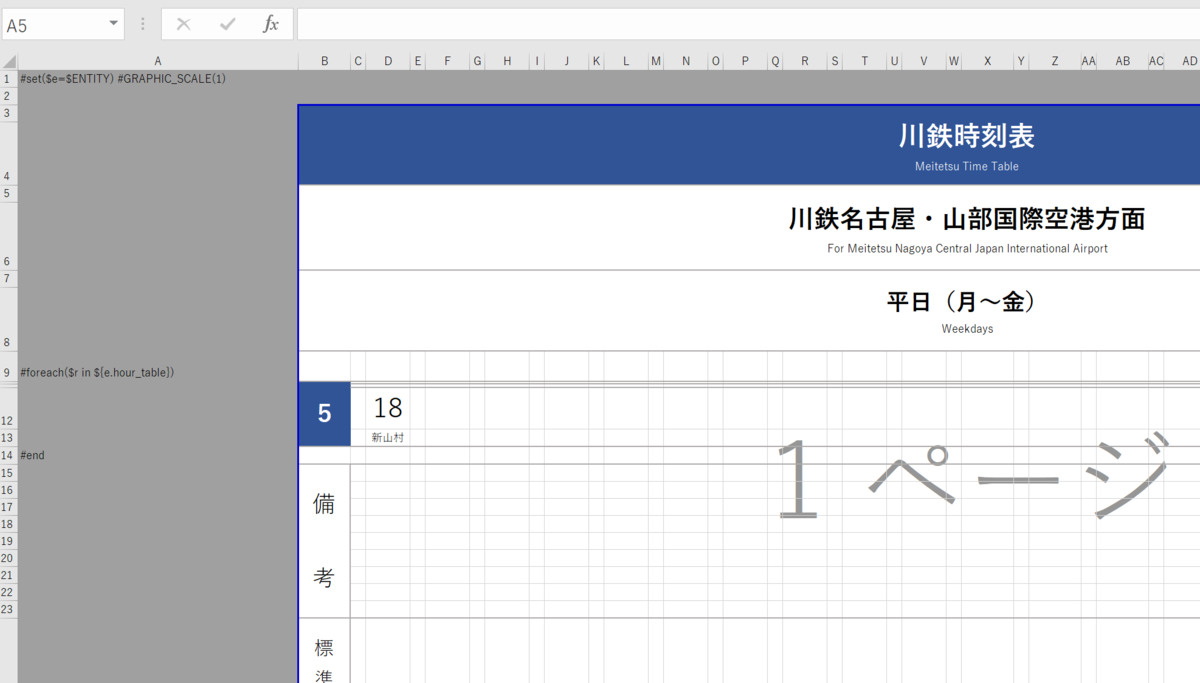This screenshot has width=1200, height=683.
Task: Select row 14 header
Action: click(8, 455)
